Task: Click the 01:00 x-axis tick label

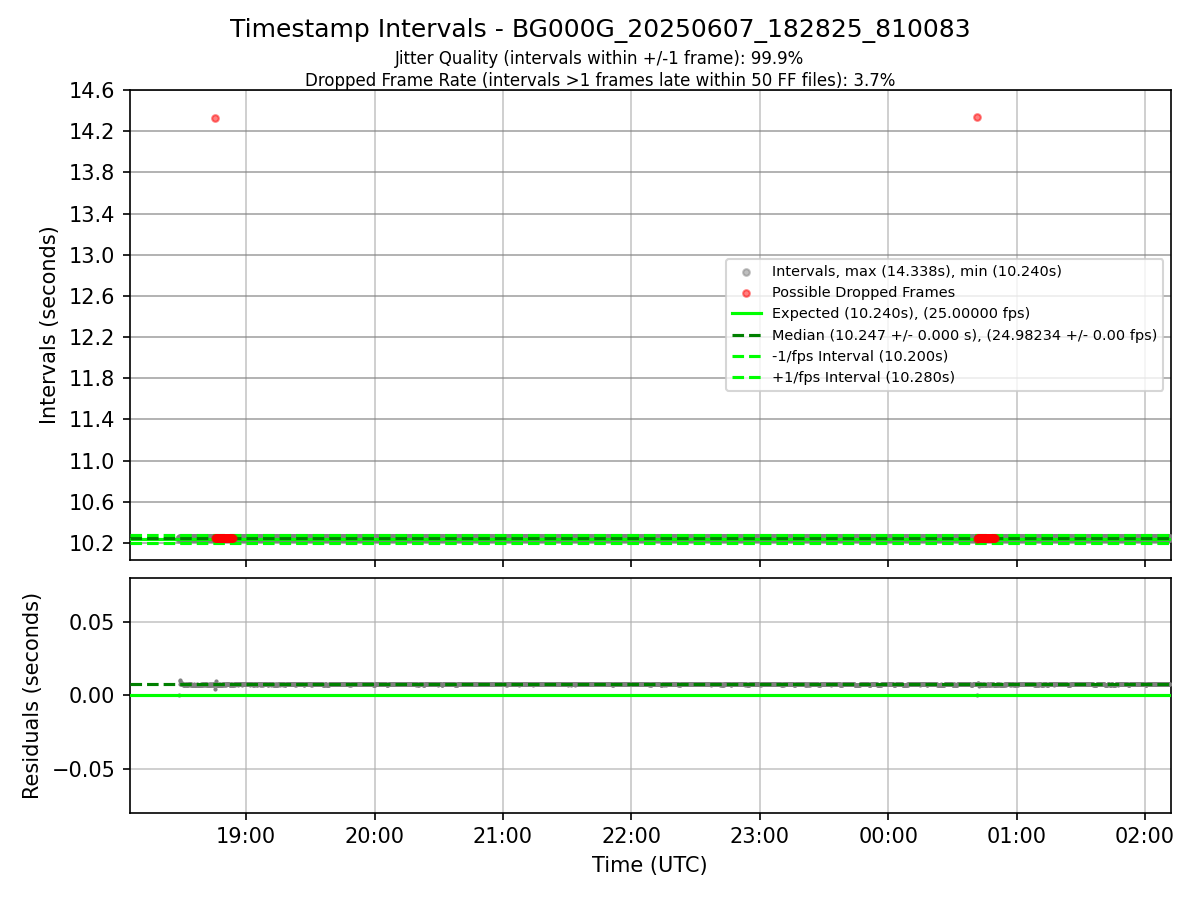Action: click(1016, 835)
